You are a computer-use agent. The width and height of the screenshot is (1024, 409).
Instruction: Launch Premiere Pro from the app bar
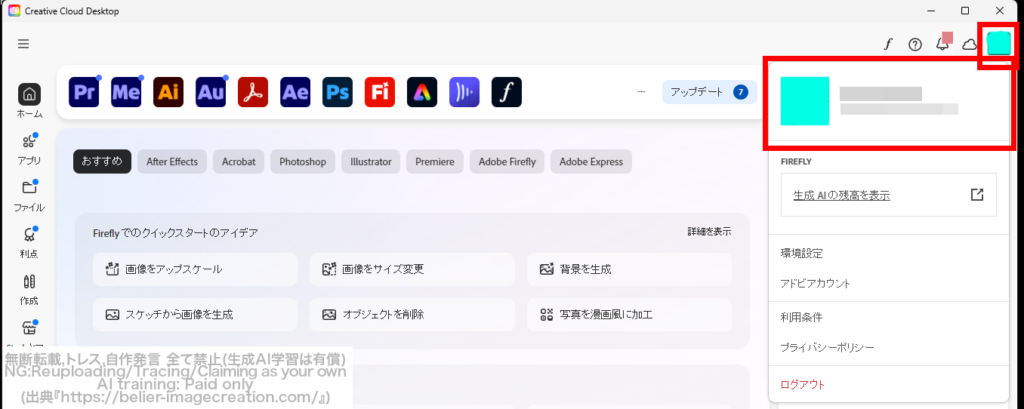pos(84,92)
